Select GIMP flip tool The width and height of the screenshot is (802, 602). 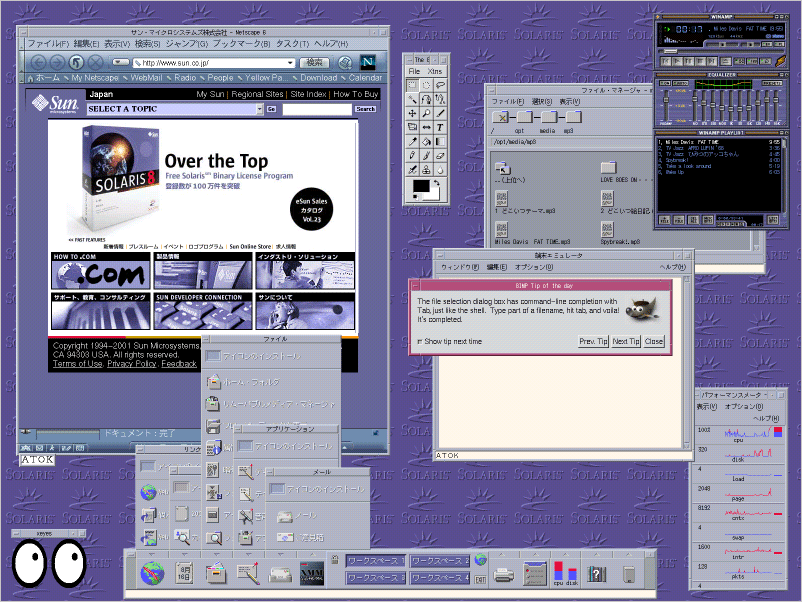tap(426, 127)
